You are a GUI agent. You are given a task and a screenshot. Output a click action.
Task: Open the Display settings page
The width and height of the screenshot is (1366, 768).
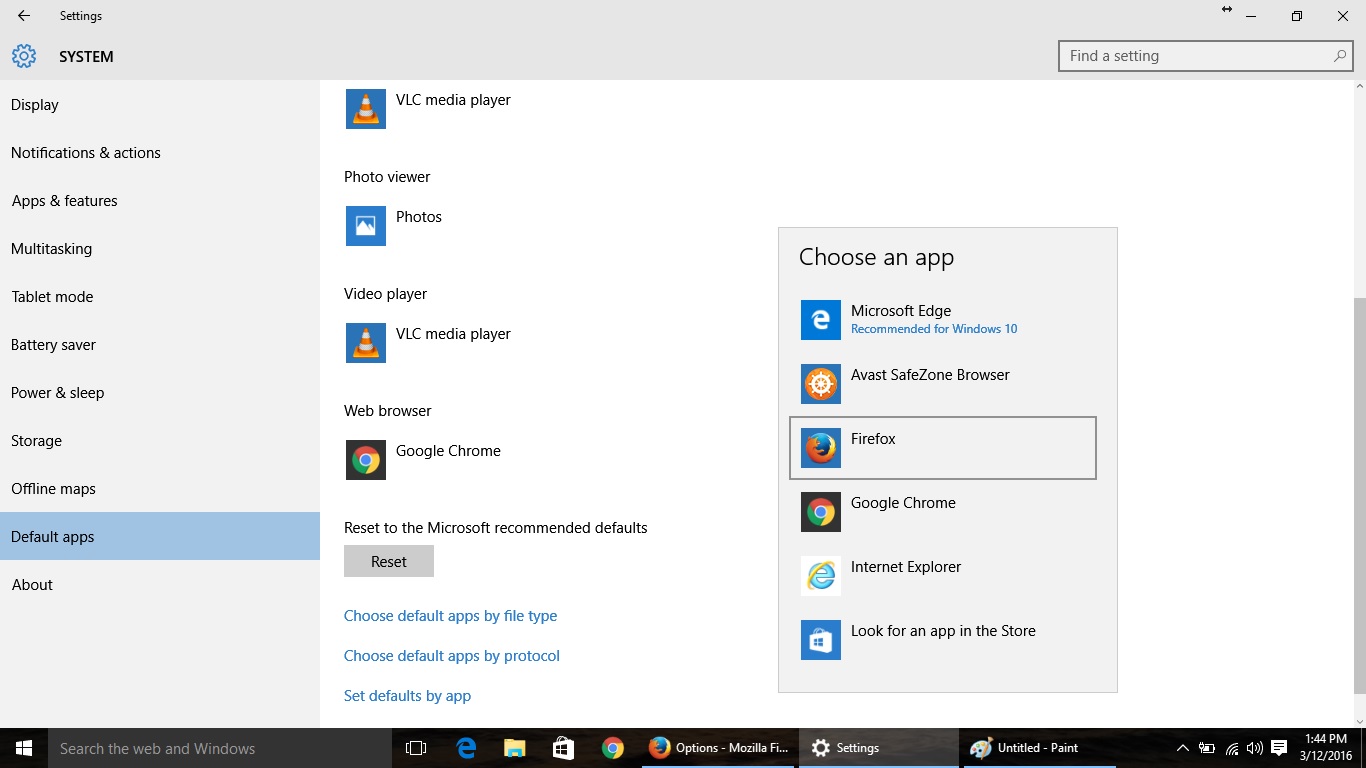(x=160, y=104)
